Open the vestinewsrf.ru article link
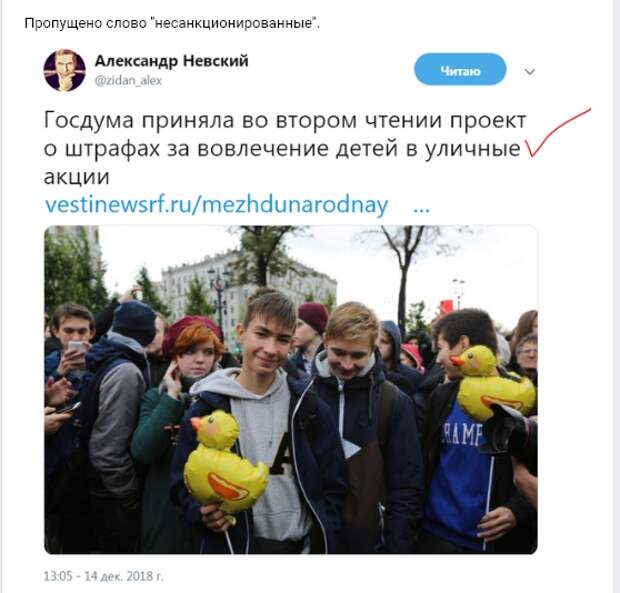The width and height of the screenshot is (620, 593). 217,205
